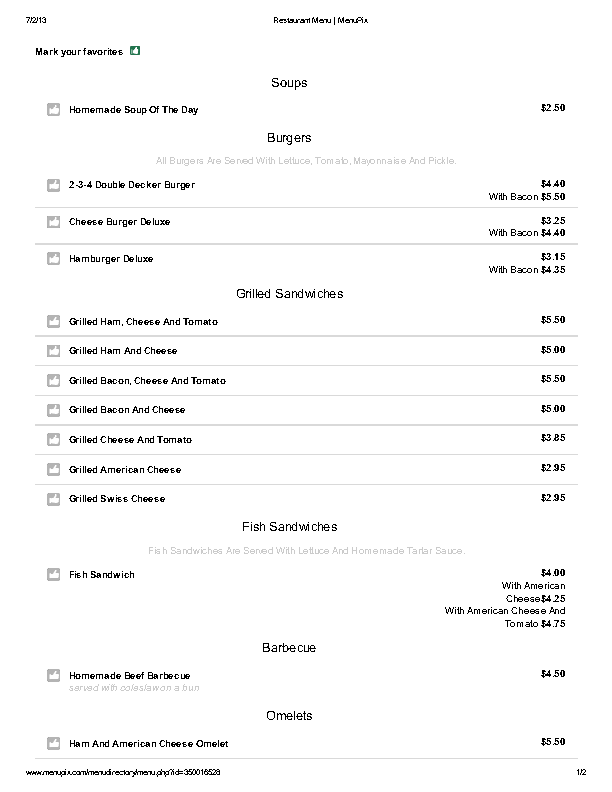Click the Fish Sandwich item name
The height and width of the screenshot is (792, 612).
pos(101,575)
